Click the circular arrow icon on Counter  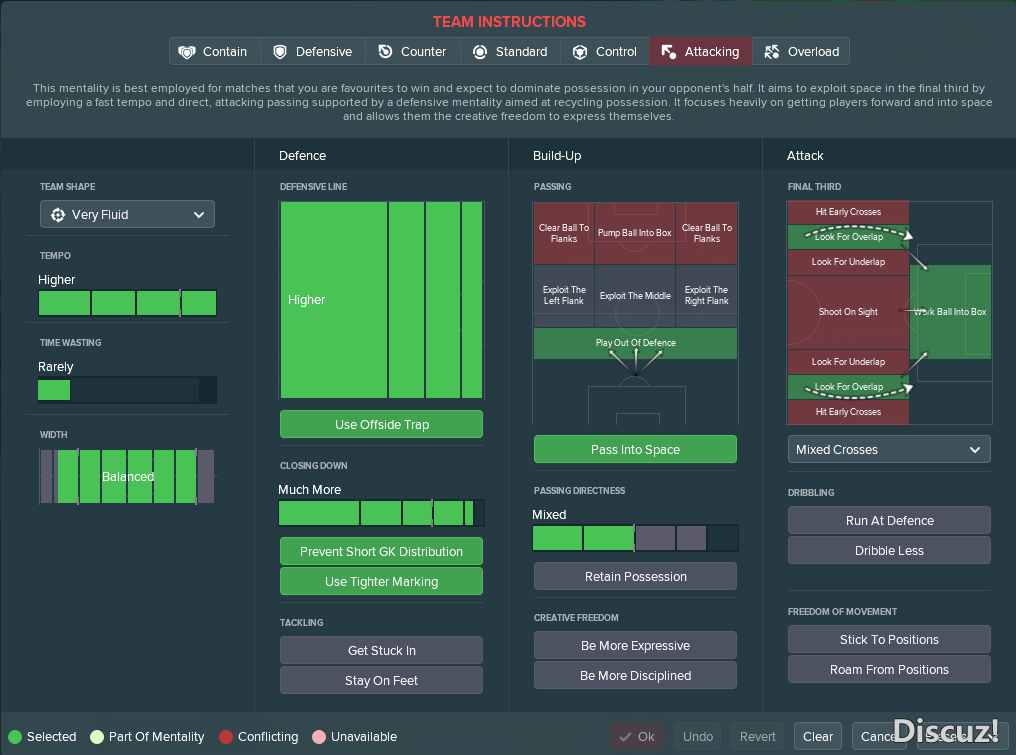(x=385, y=52)
